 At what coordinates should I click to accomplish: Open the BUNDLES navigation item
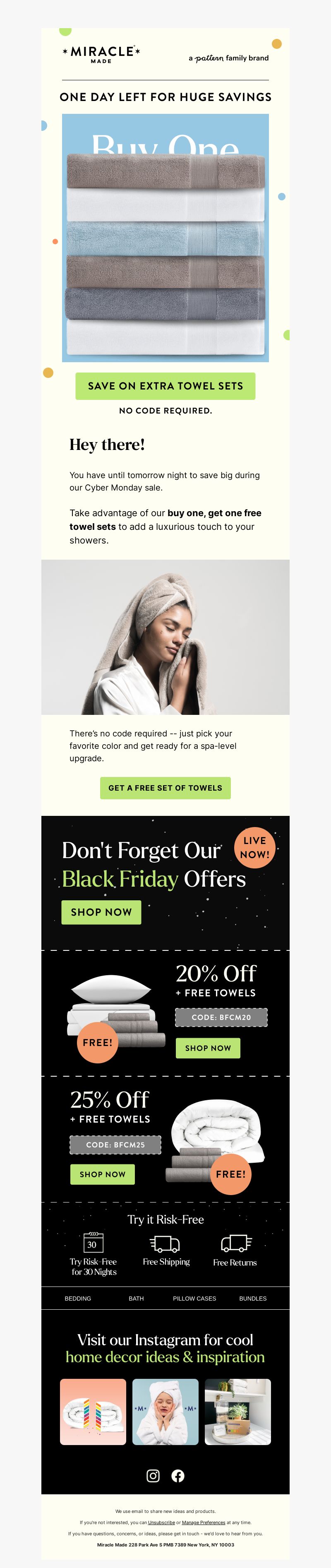point(253,1299)
